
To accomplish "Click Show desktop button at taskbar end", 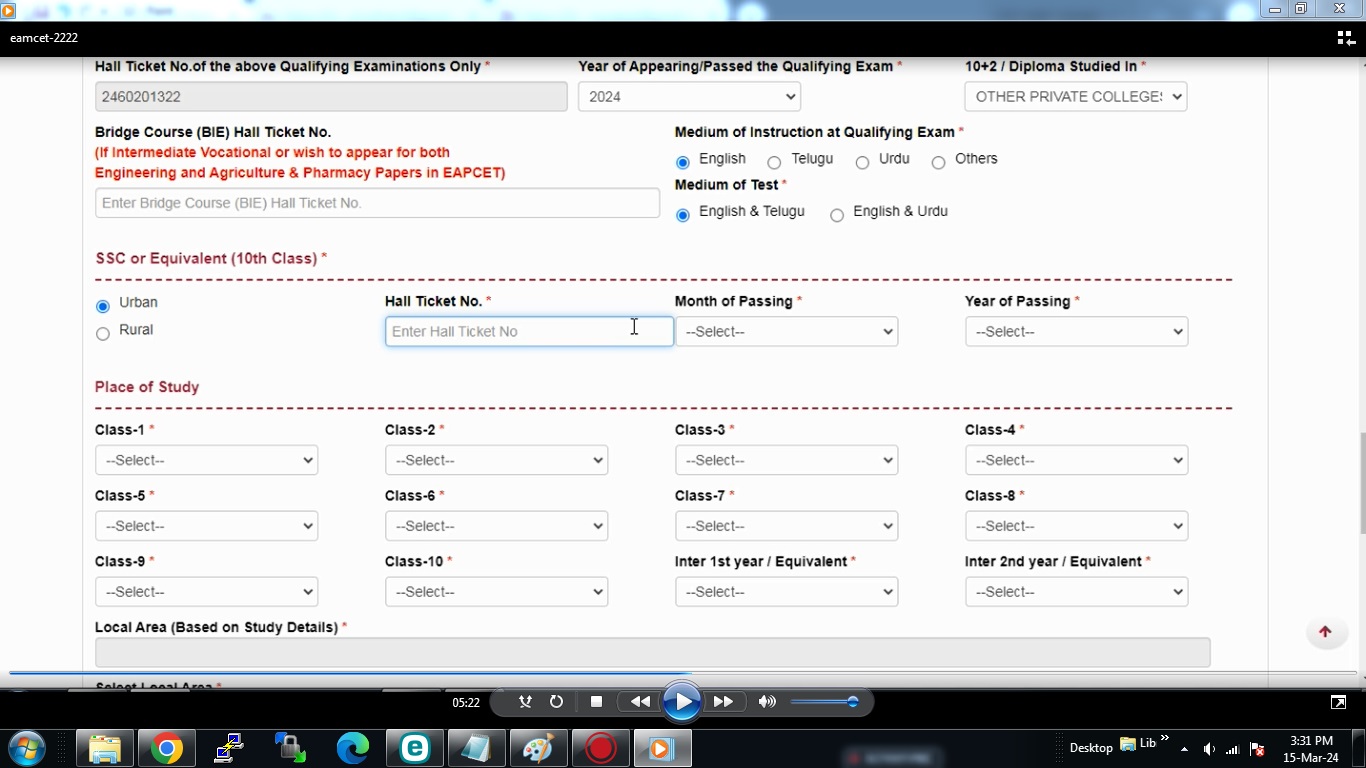I will click(x=1360, y=749).
